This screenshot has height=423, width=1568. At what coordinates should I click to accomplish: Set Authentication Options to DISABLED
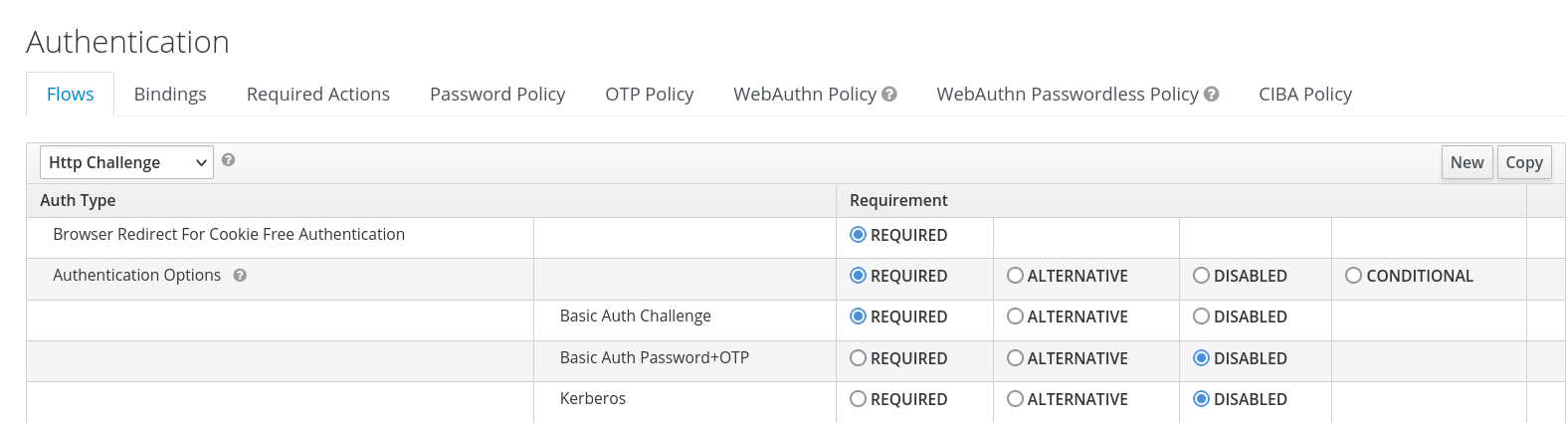(1201, 276)
